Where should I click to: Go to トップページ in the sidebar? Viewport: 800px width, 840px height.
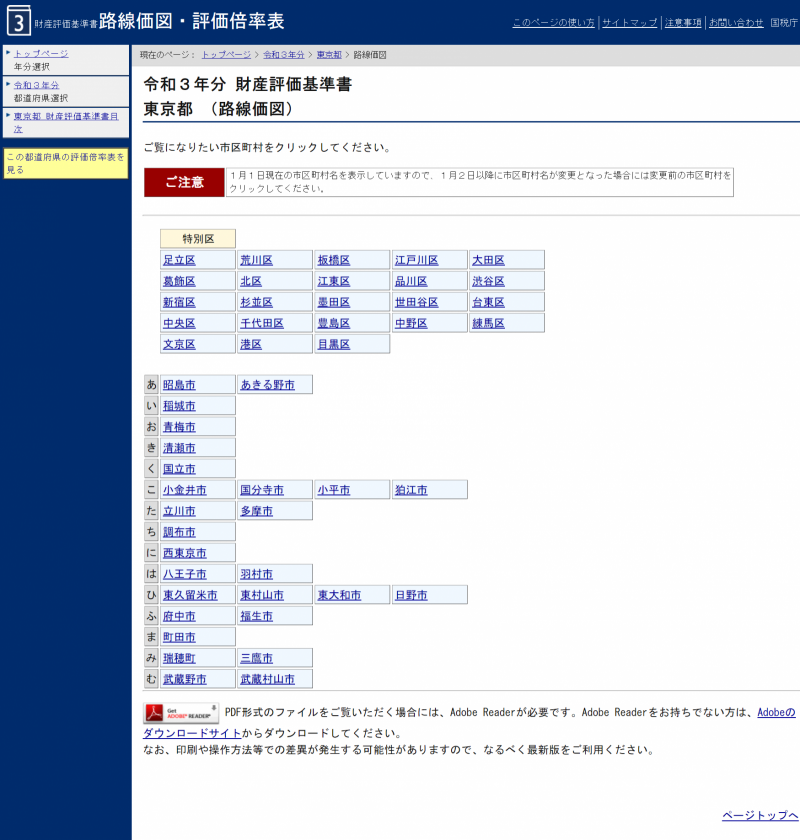click(41, 53)
